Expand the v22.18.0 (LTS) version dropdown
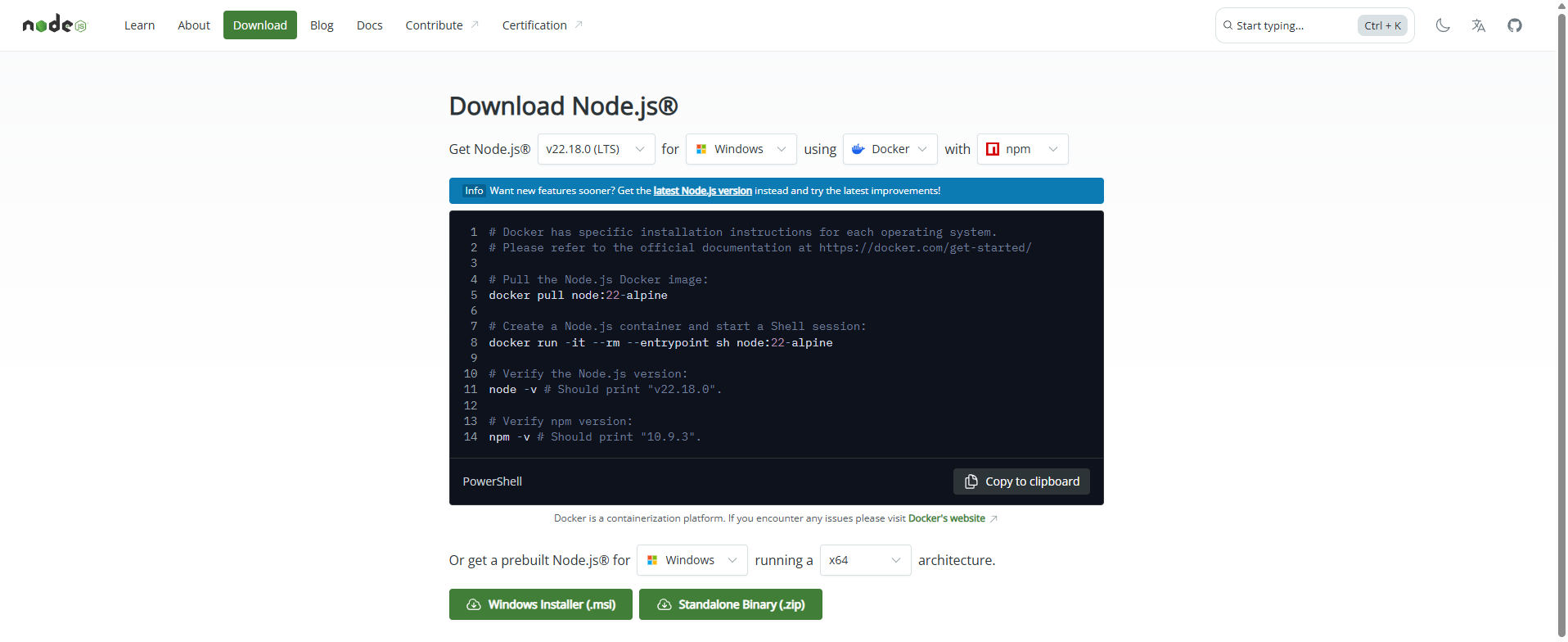Viewport: 1568px width, 642px height. (596, 149)
